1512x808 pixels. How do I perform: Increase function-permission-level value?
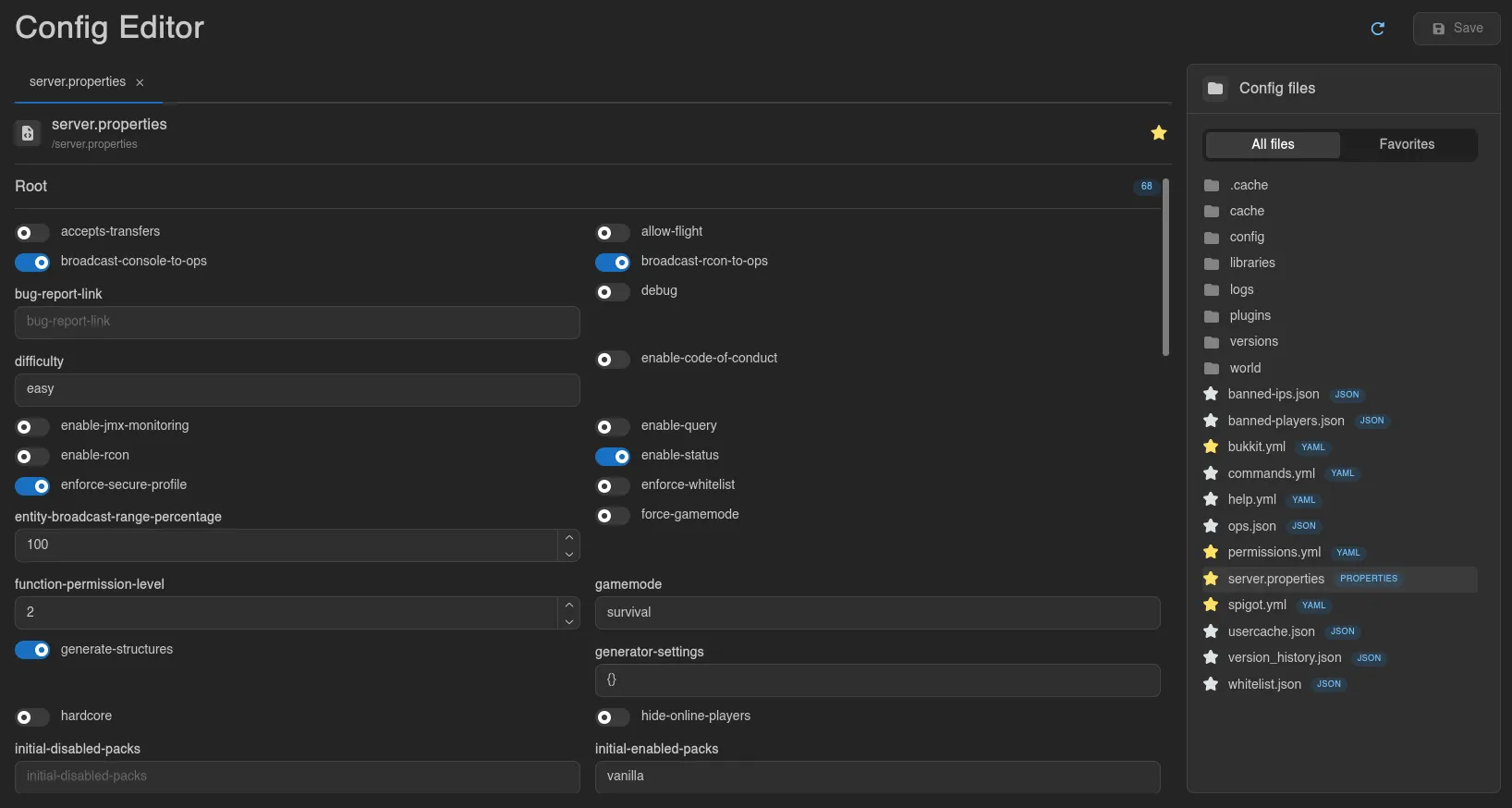click(569, 605)
